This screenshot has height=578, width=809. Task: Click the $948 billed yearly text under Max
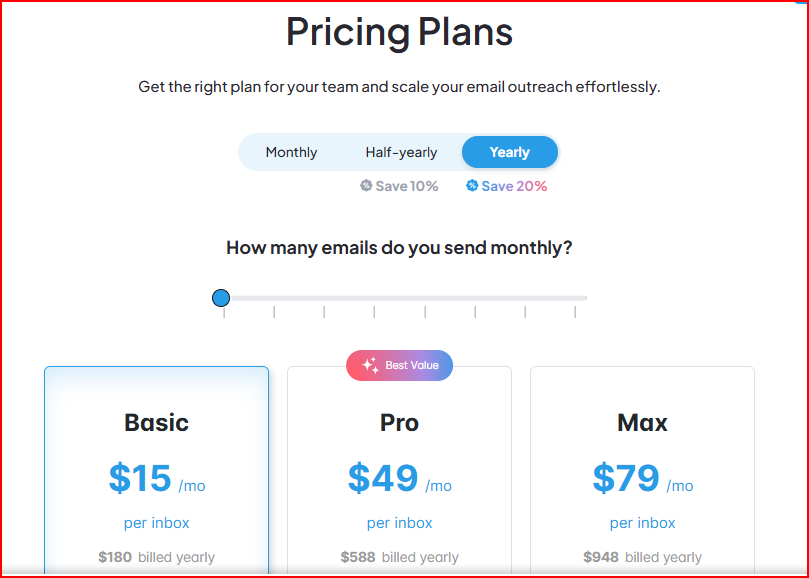642,557
